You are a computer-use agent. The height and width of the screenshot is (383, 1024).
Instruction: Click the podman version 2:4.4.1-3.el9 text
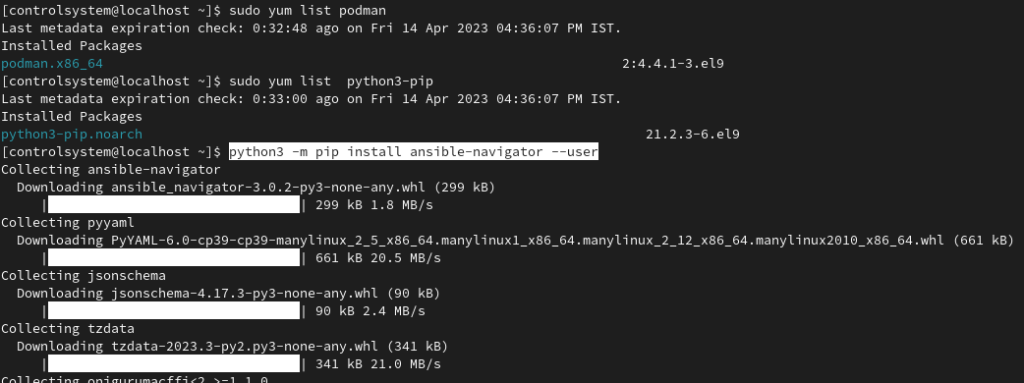(x=673, y=64)
